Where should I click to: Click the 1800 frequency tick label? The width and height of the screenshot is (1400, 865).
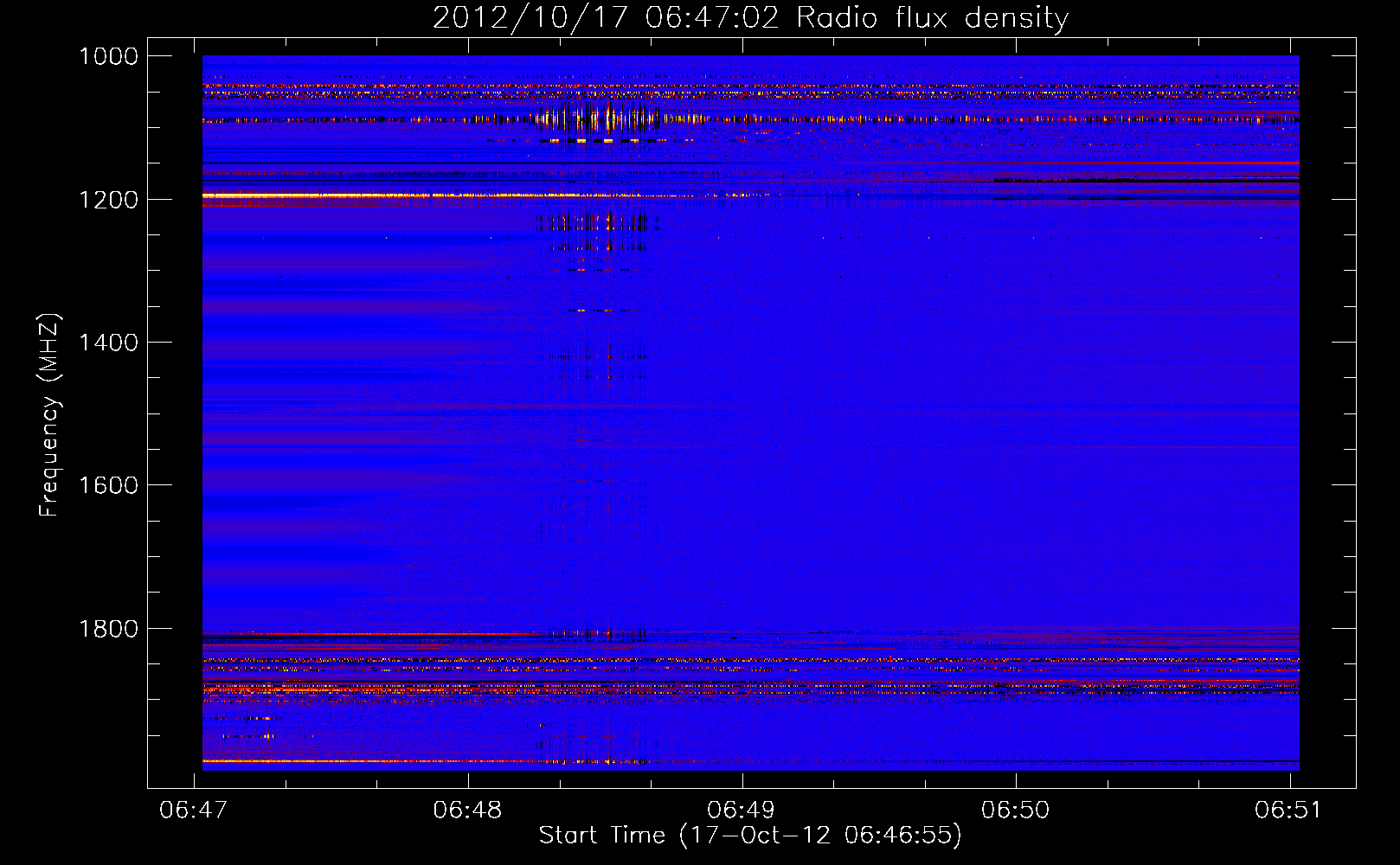108,629
